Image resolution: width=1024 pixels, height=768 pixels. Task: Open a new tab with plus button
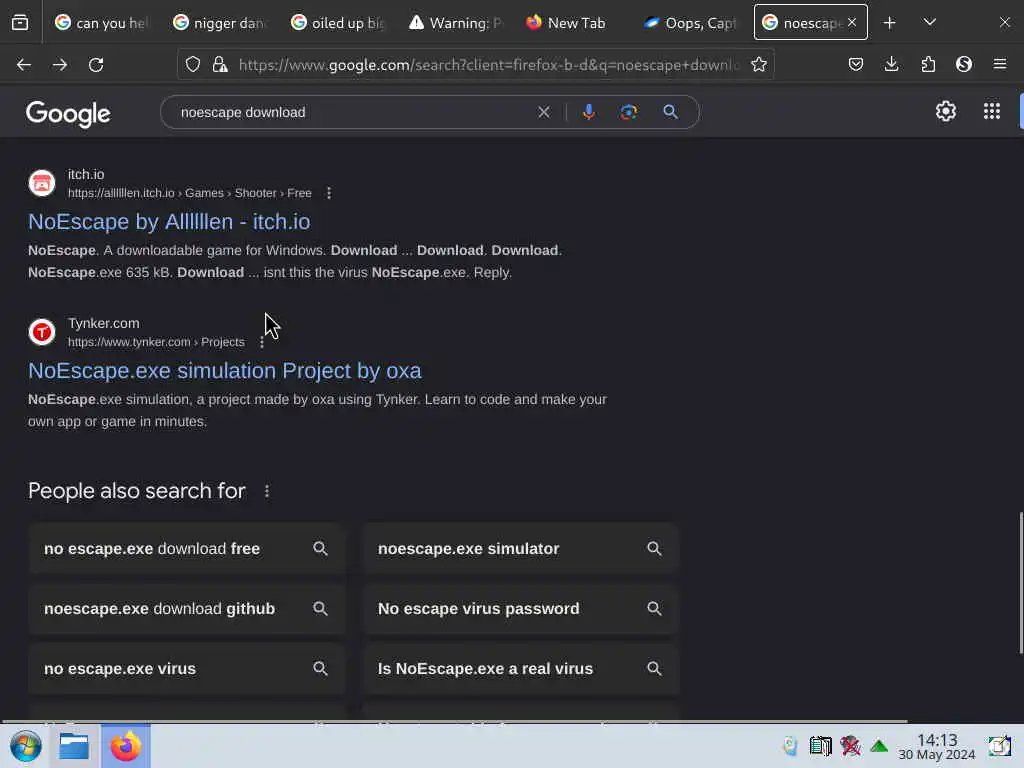tap(889, 23)
